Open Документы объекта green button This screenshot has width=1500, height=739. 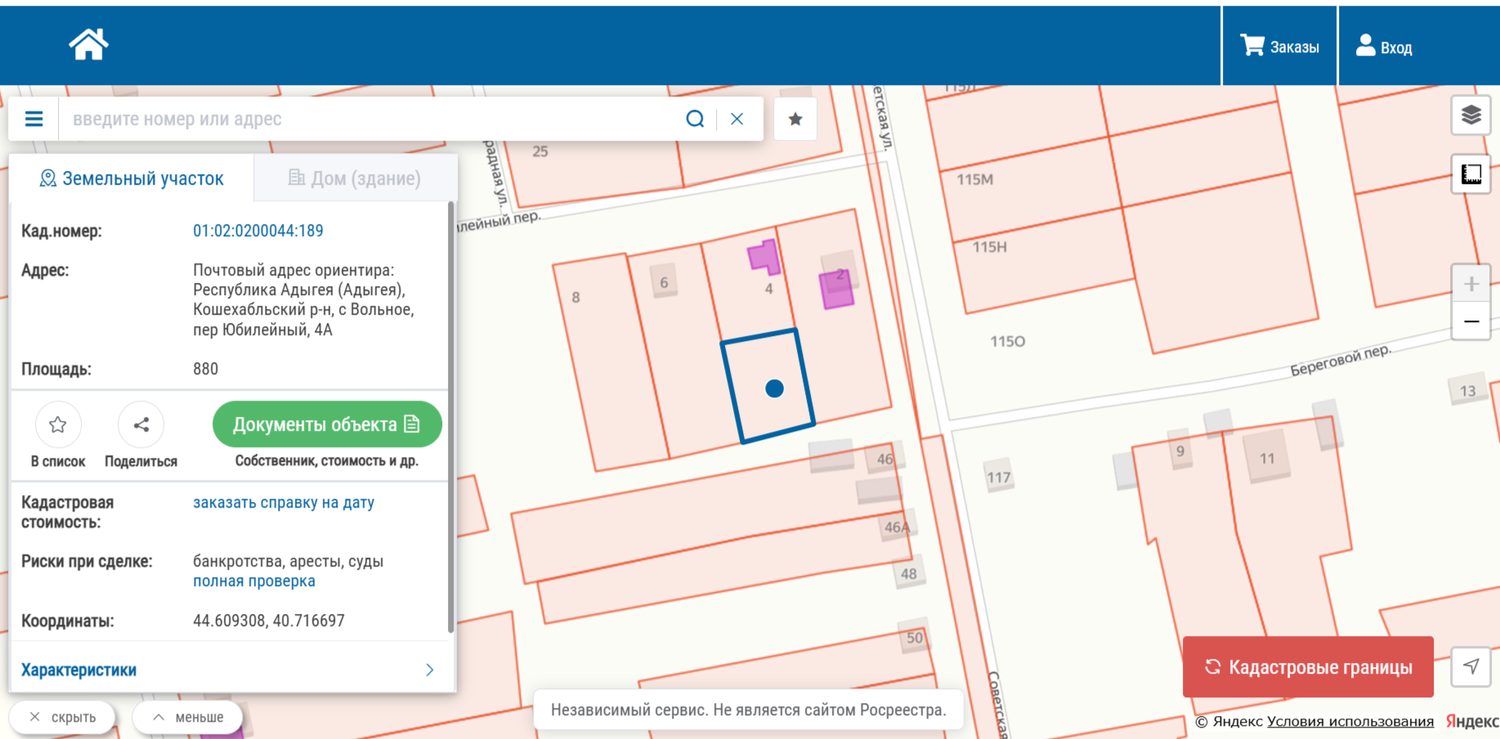(x=327, y=424)
